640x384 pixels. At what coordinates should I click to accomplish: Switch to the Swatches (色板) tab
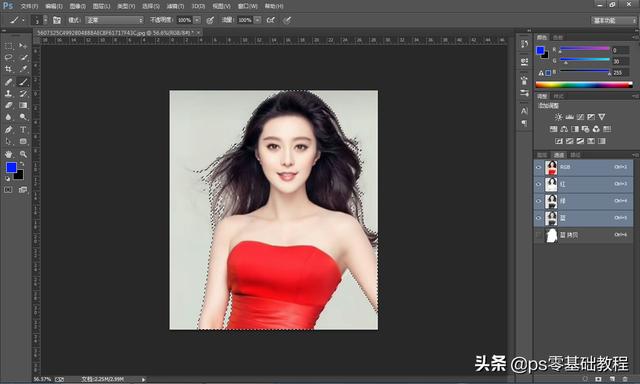click(x=558, y=38)
